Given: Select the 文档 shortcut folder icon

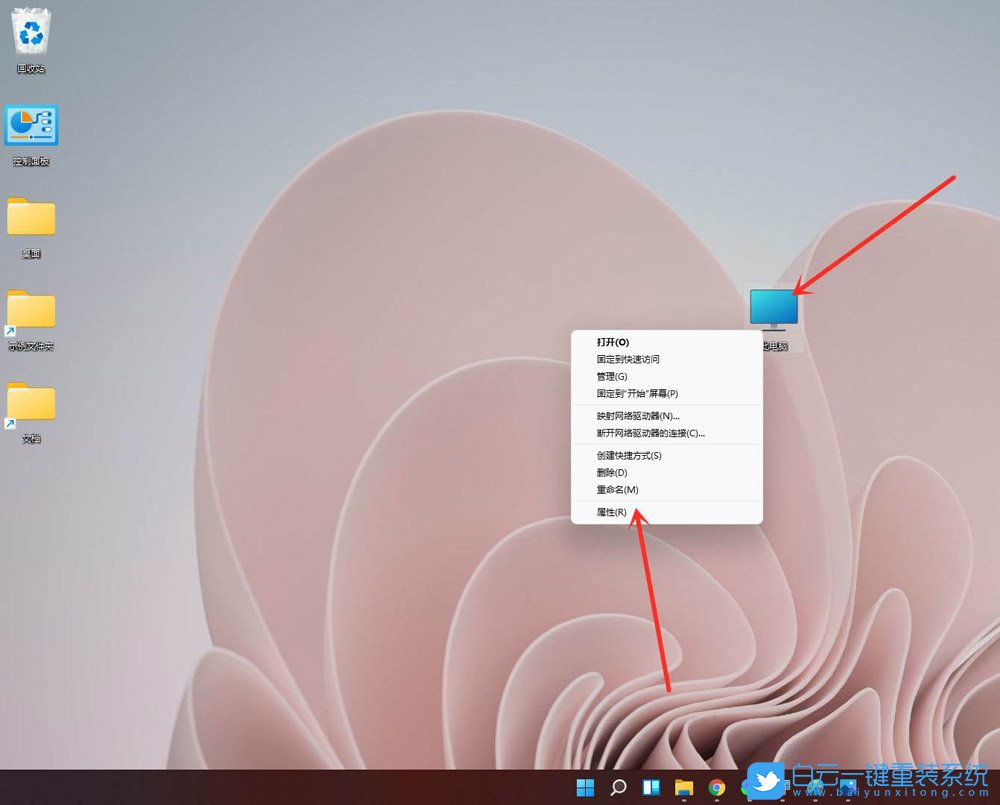Looking at the screenshot, I should [x=31, y=403].
